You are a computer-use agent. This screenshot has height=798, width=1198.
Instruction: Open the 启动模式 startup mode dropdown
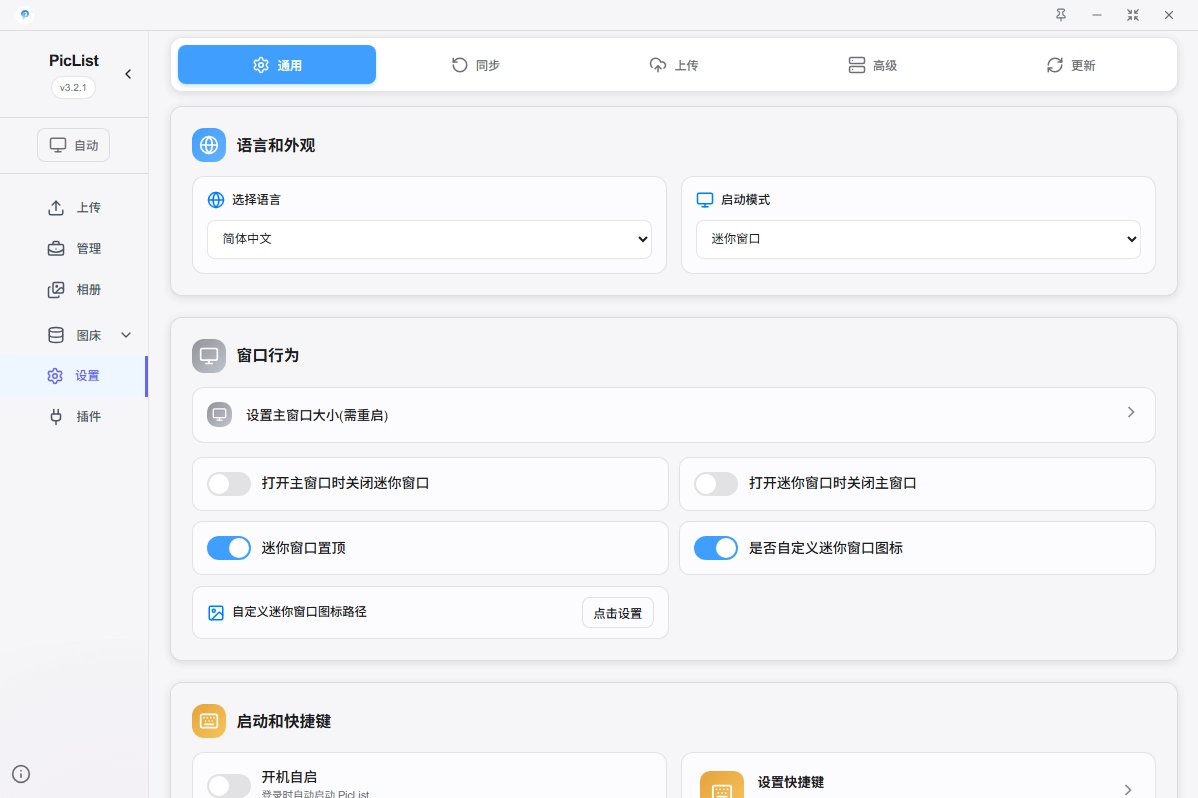(918, 240)
